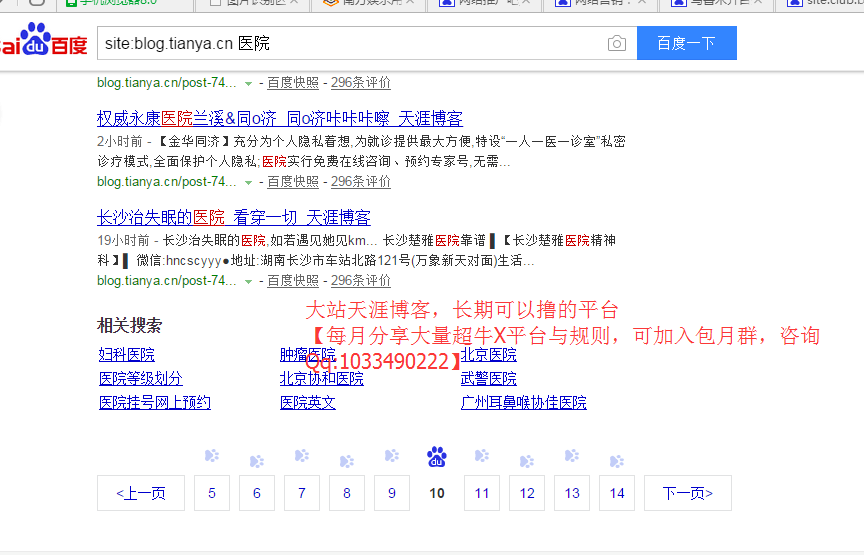Screen dimensions: 864x555
Task: Search related term 北京协和医院
Action: pos(322,379)
